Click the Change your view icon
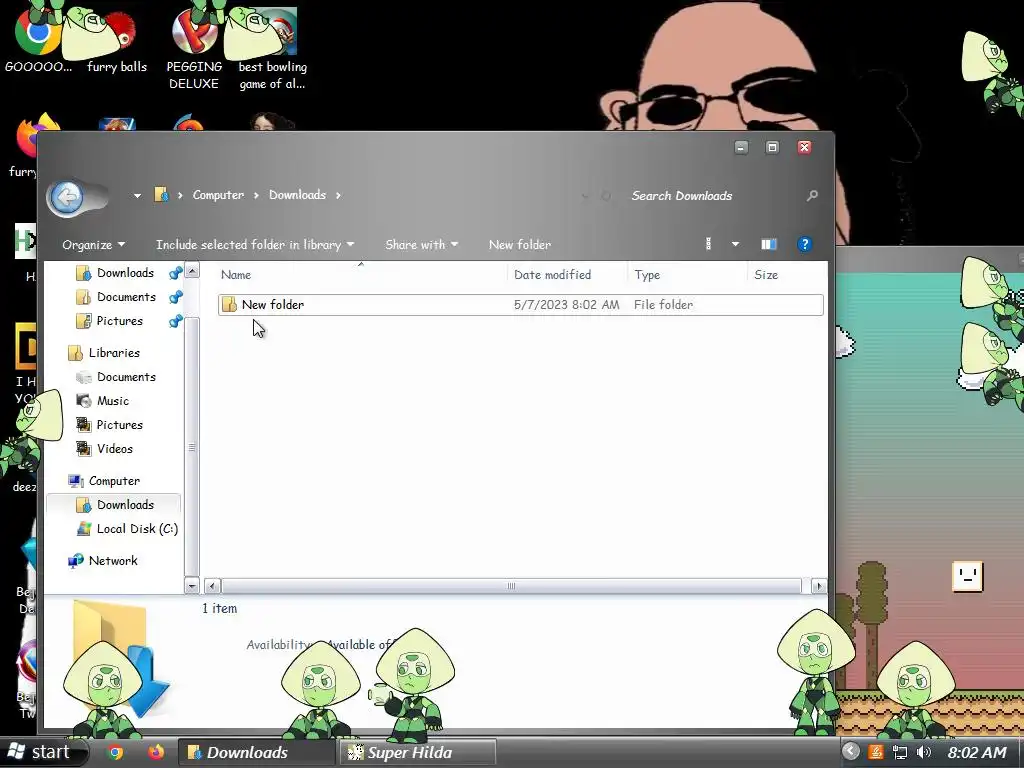This screenshot has width=1024, height=768. pyautogui.click(x=709, y=244)
